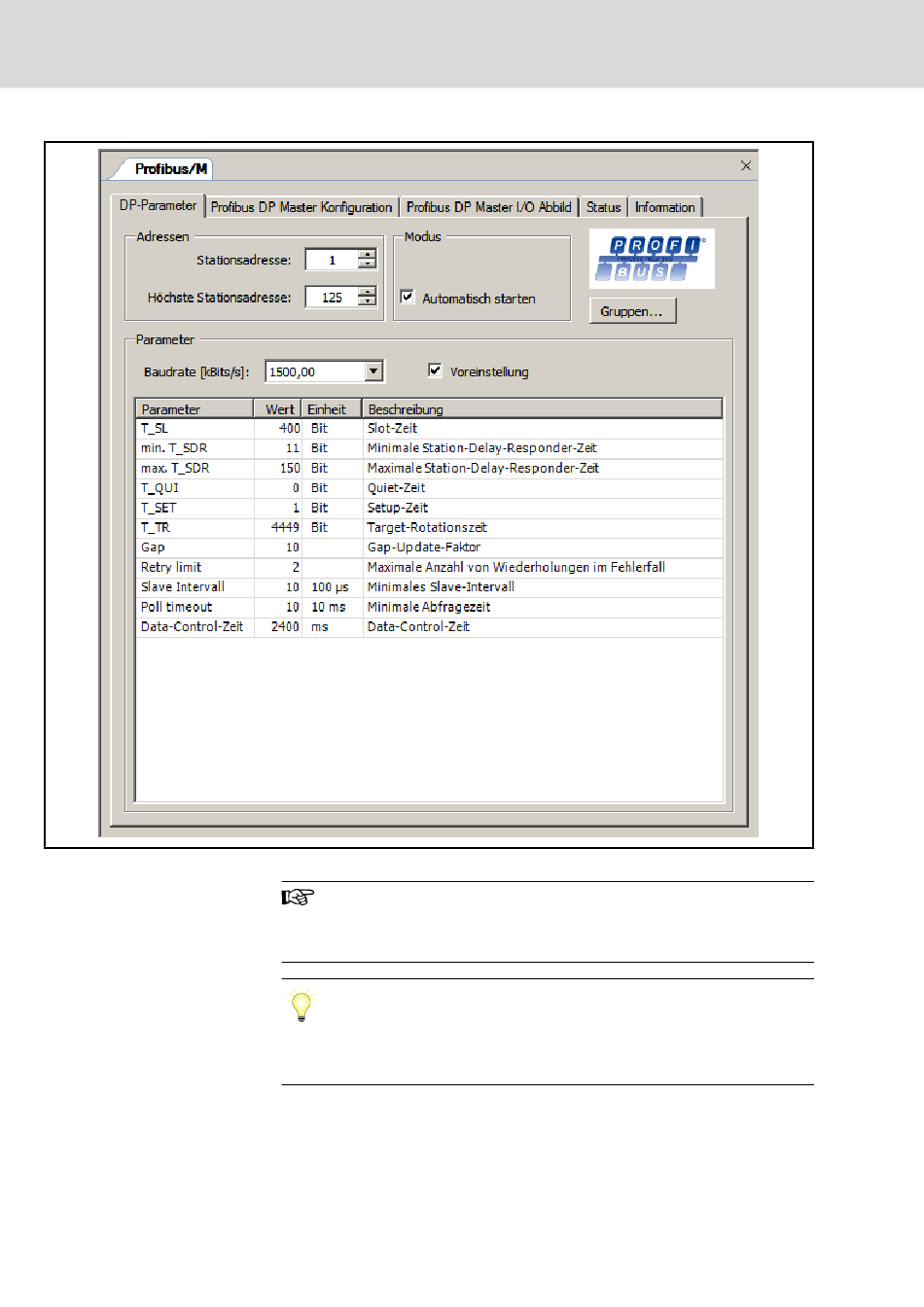Select the Retry limit parameter row
This screenshot has height=1307, width=924.
click(430, 567)
